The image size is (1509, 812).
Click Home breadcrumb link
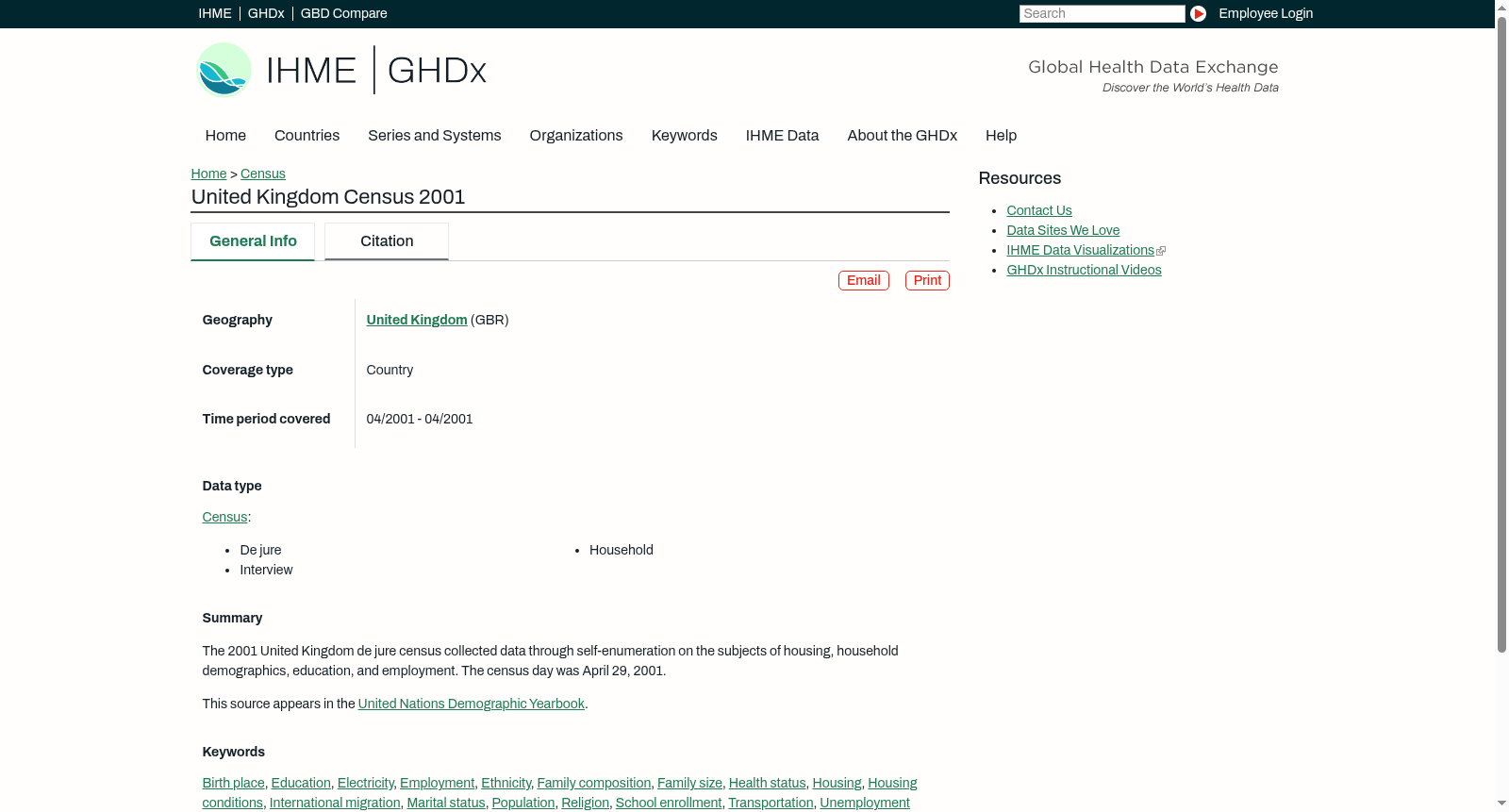point(208,174)
